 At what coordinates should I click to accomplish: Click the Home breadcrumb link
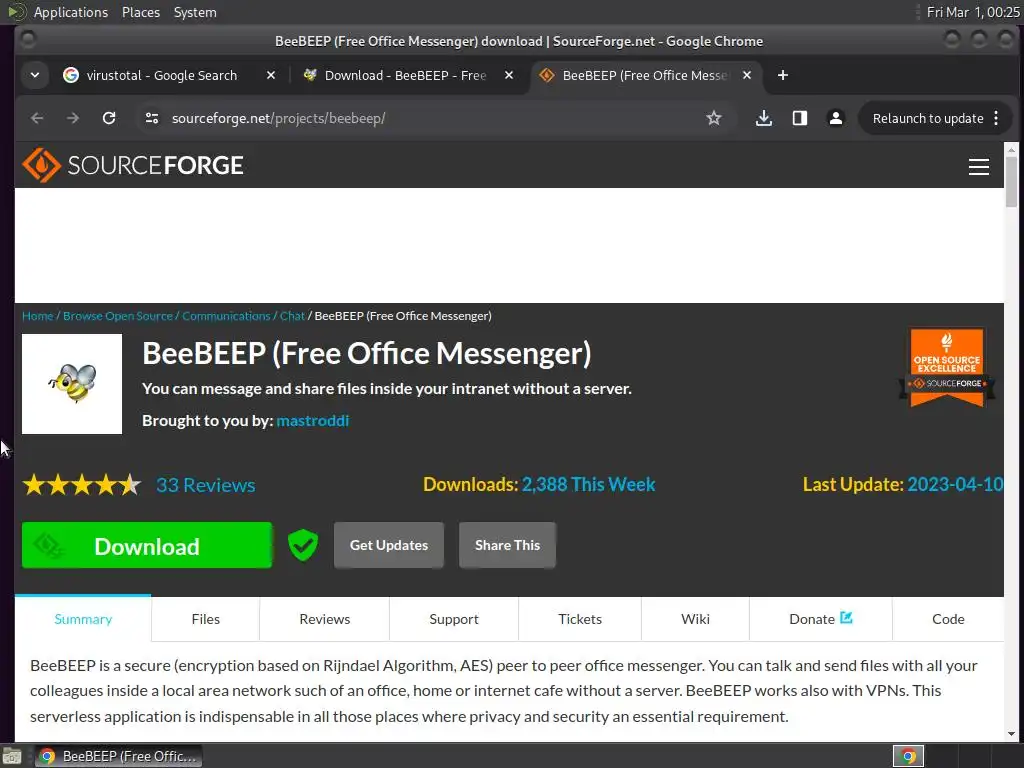37,316
